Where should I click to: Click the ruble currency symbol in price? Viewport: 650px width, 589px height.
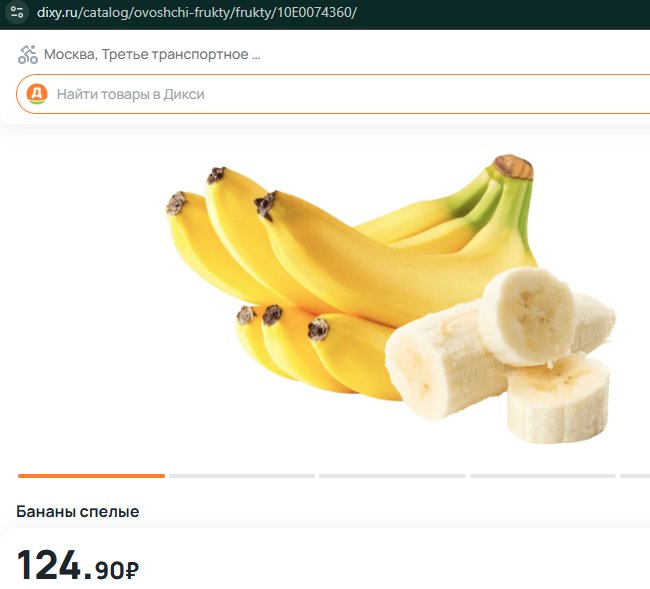[x=132, y=570]
